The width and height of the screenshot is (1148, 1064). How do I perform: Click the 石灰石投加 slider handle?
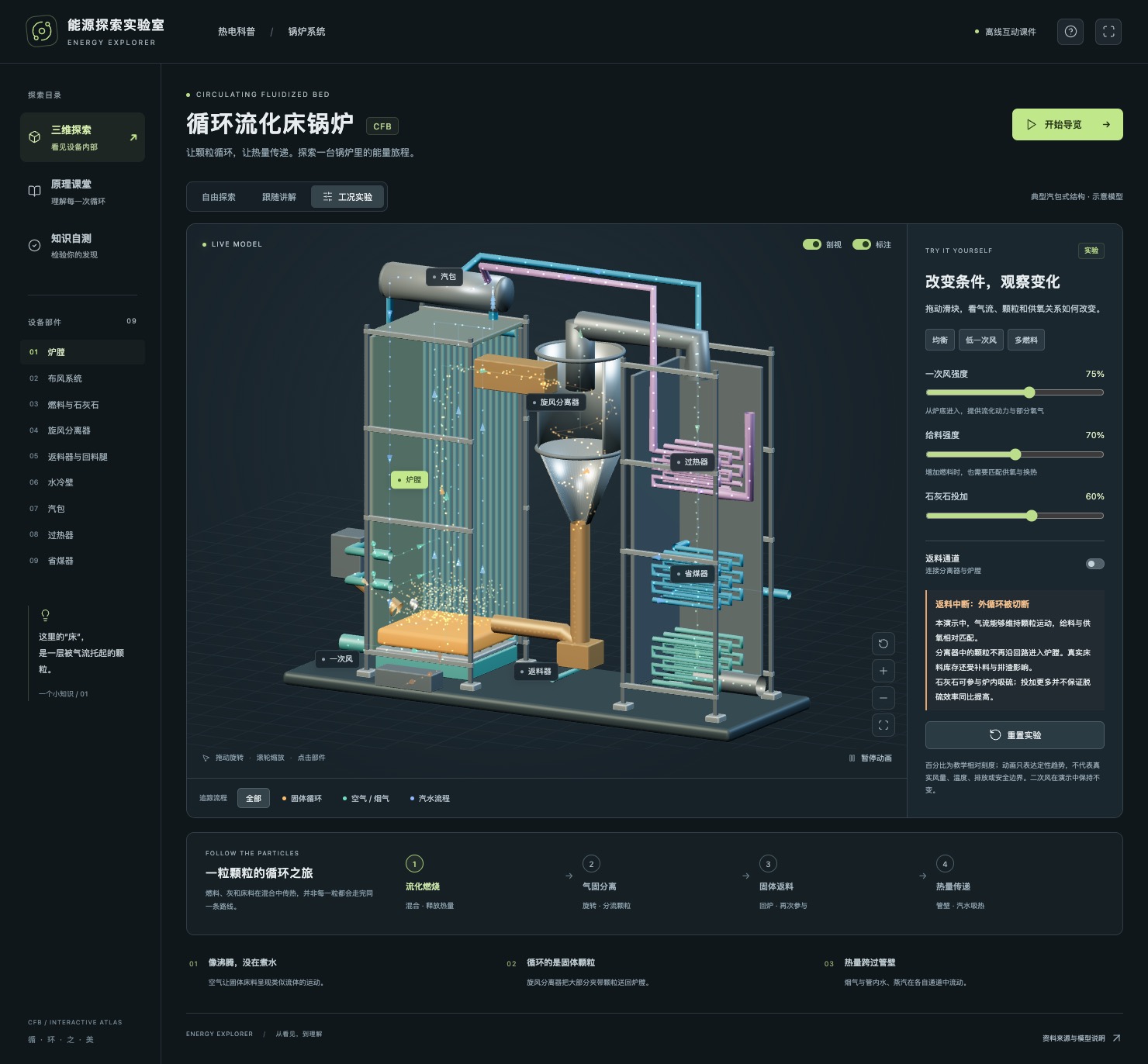1032,516
